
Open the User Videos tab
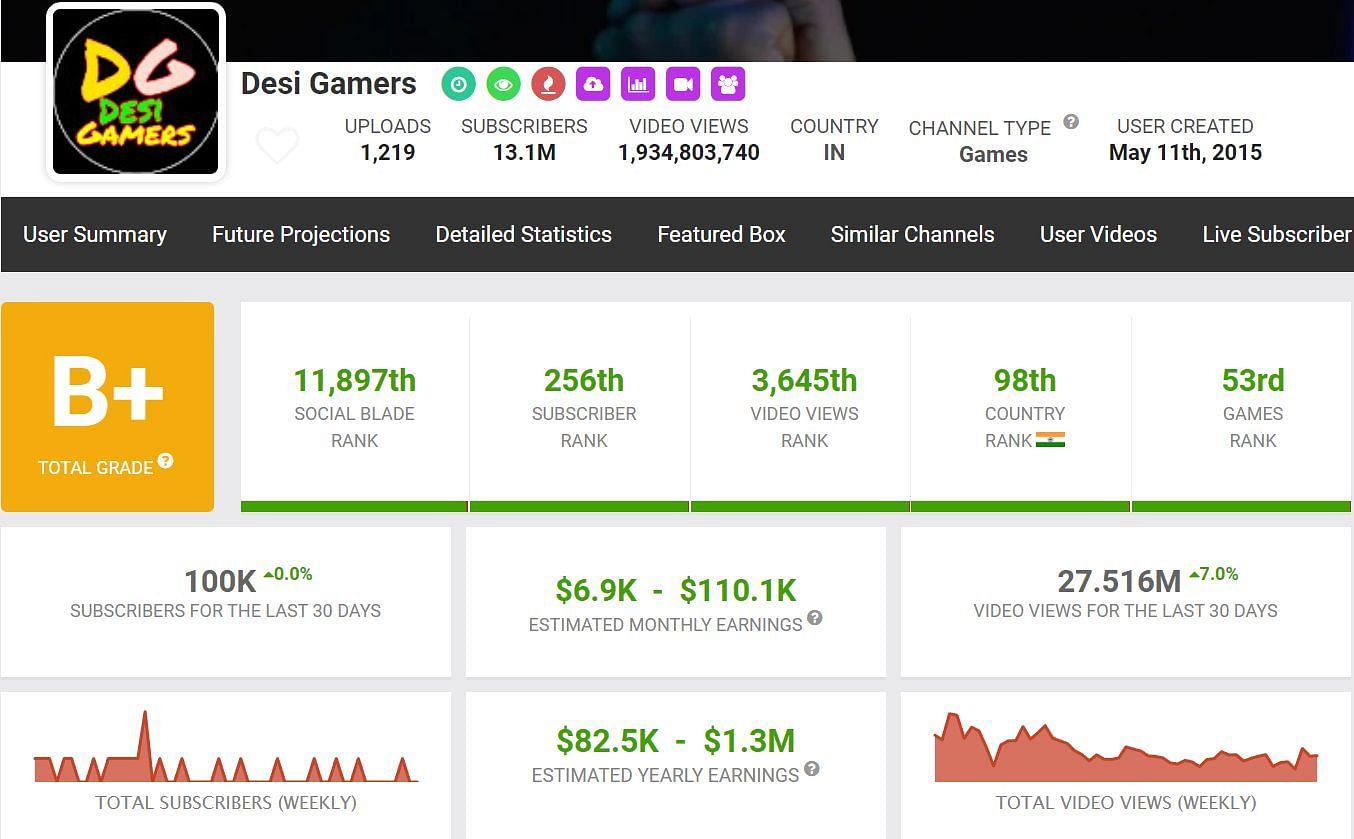(1098, 234)
